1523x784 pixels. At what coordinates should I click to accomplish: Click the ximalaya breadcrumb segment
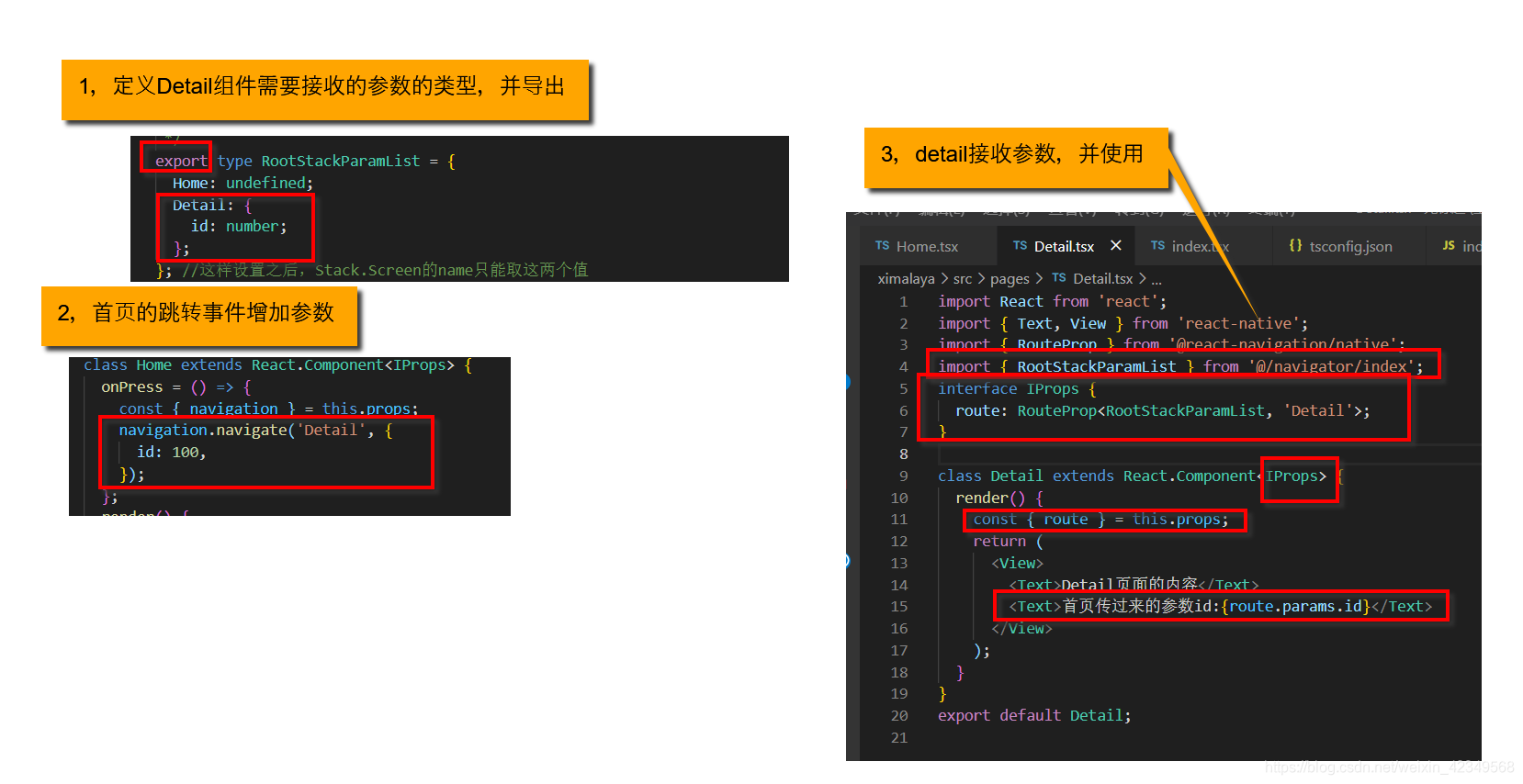(906, 278)
